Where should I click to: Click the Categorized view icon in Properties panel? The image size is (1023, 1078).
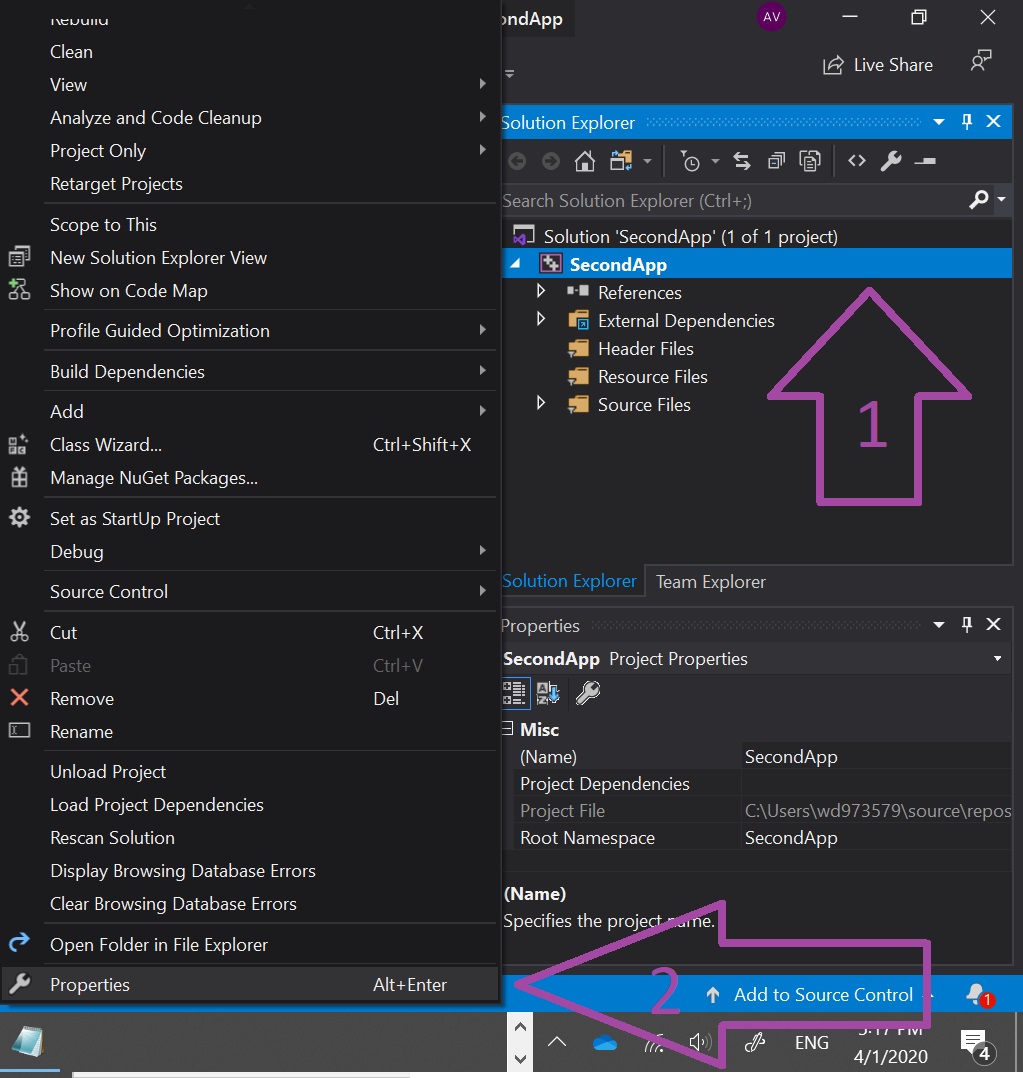coord(514,693)
